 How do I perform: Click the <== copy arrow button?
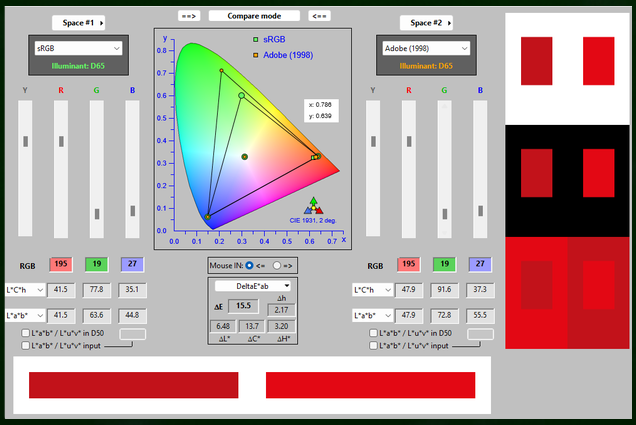coord(319,16)
